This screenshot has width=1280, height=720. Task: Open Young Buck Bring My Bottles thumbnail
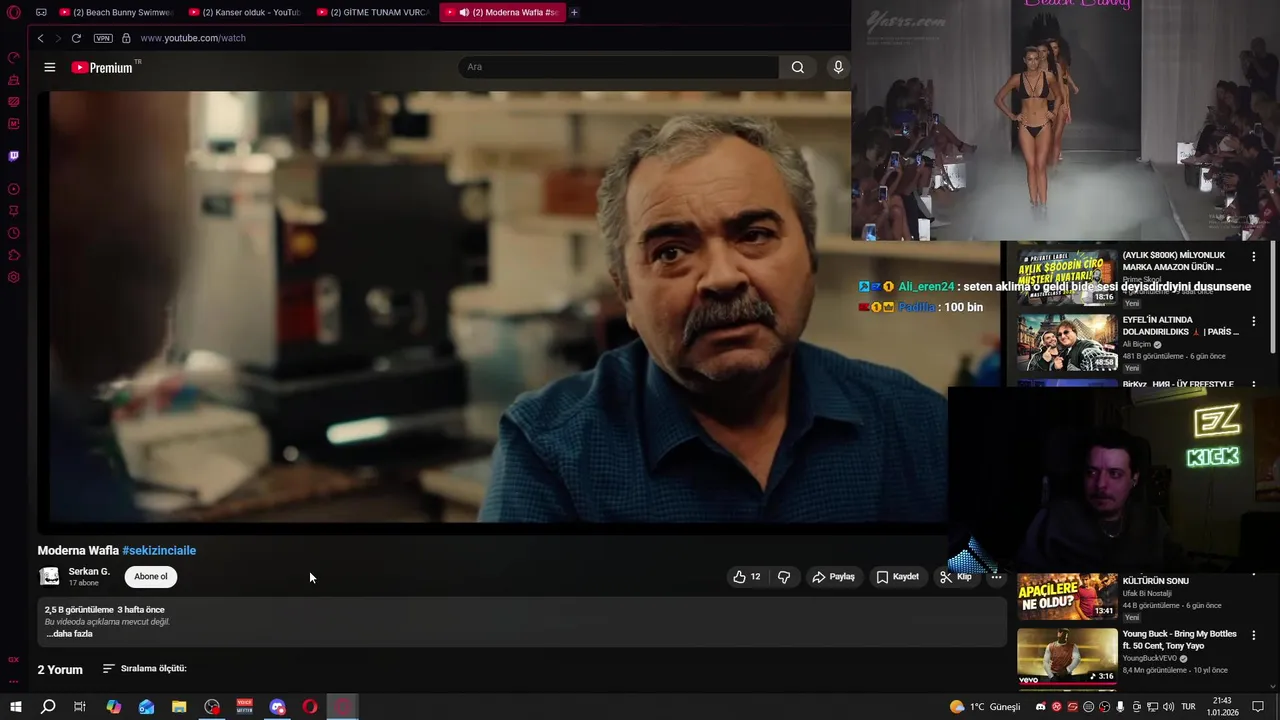pyautogui.click(x=1067, y=655)
